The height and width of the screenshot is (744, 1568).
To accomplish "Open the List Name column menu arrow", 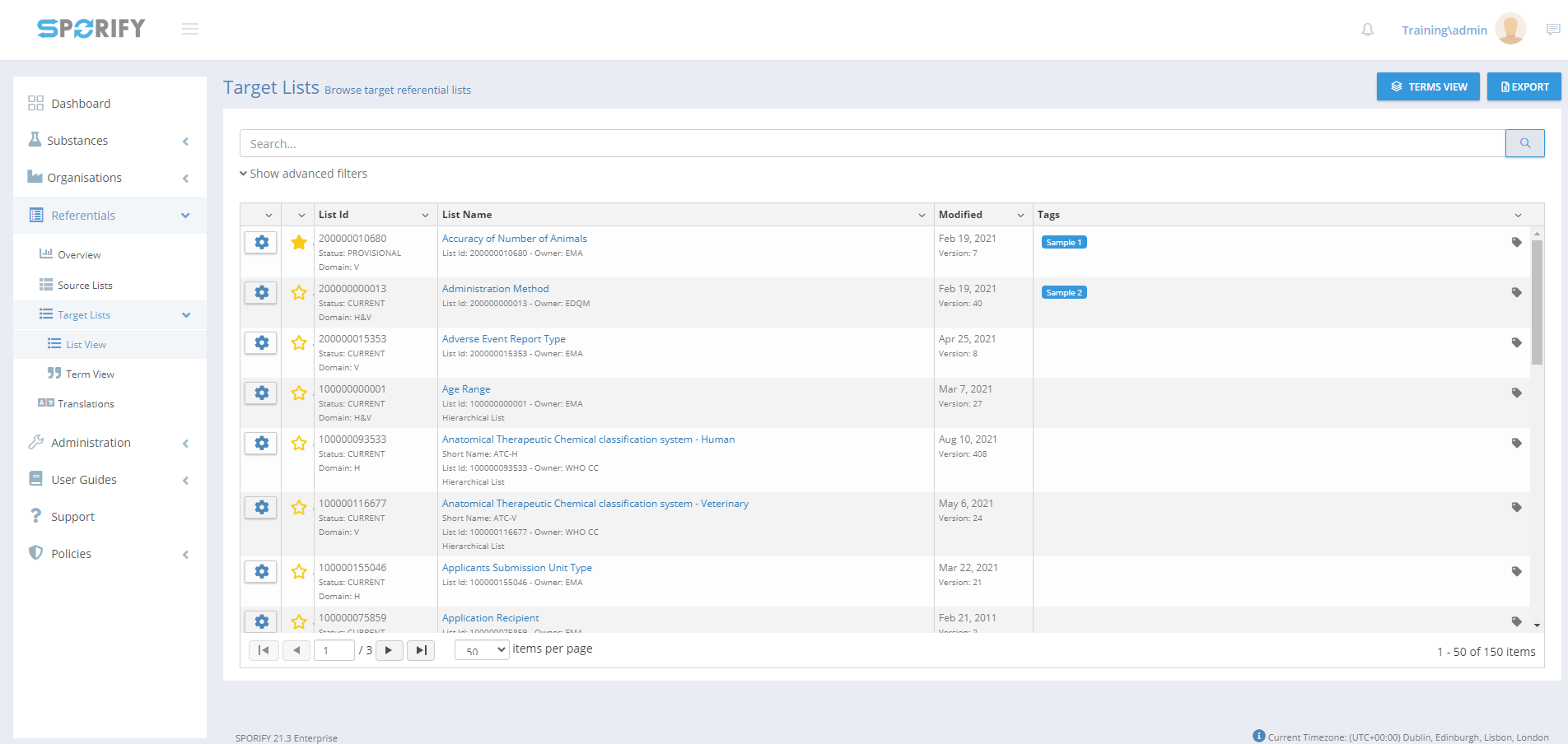I will tap(921, 215).
